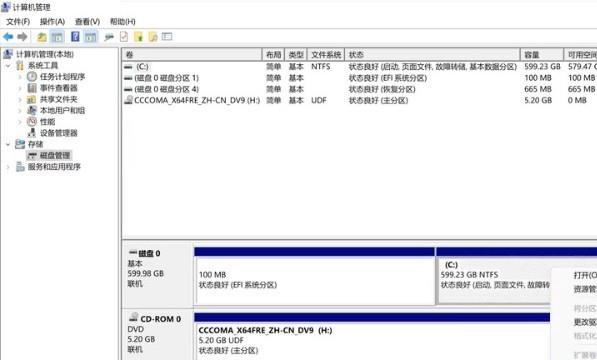Toggle the Show/Hide Action Pane toolbar icon
This screenshot has height=360, width=597.
point(91,37)
